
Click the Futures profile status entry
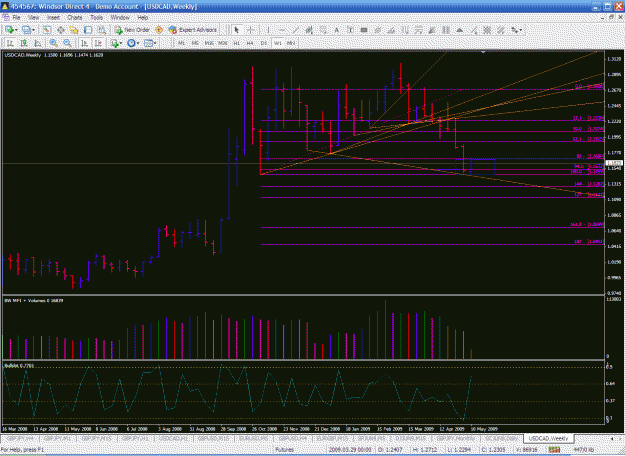(285, 450)
